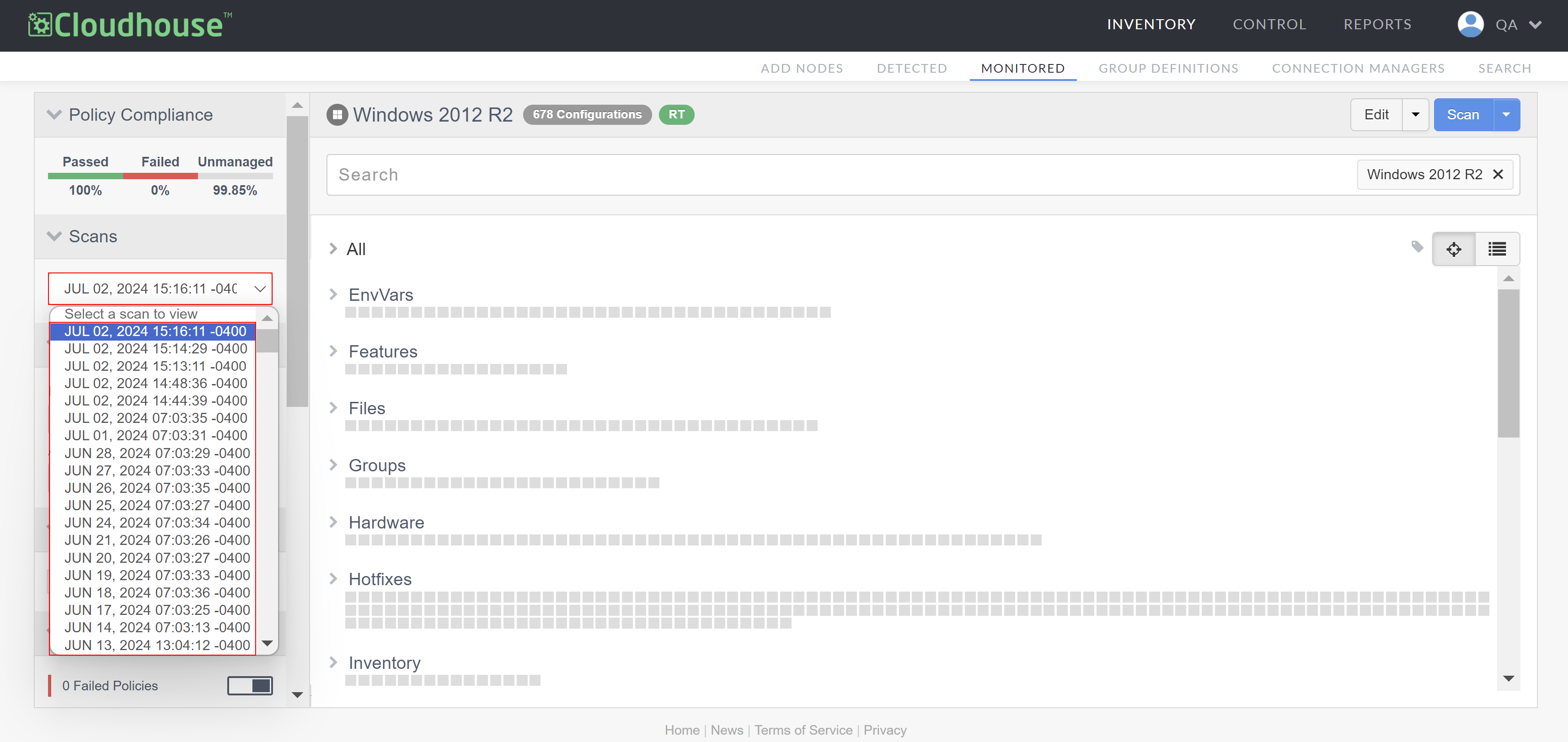Select scan JUN 24, 2024 07:03:34 -0400
1568x742 pixels.
pyautogui.click(x=153, y=523)
